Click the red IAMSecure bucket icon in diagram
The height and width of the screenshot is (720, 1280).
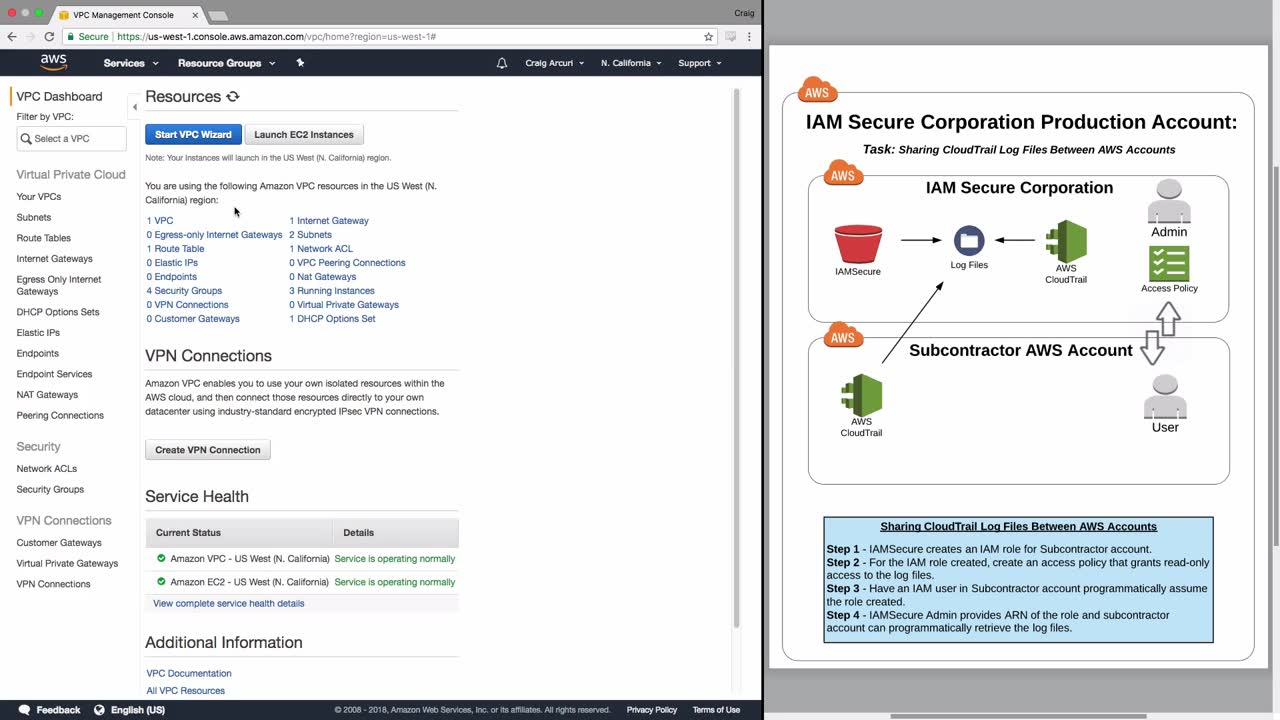coord(858,244)
